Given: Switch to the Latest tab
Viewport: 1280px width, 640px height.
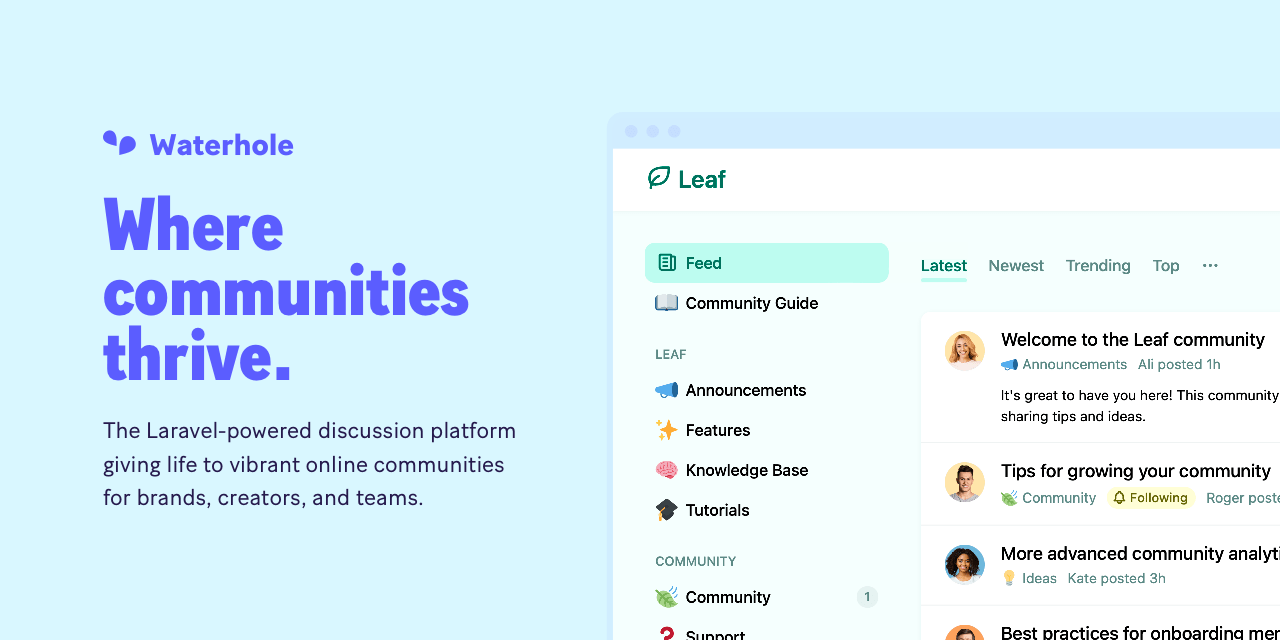Looking at the screenshot, I should point(944,265).
